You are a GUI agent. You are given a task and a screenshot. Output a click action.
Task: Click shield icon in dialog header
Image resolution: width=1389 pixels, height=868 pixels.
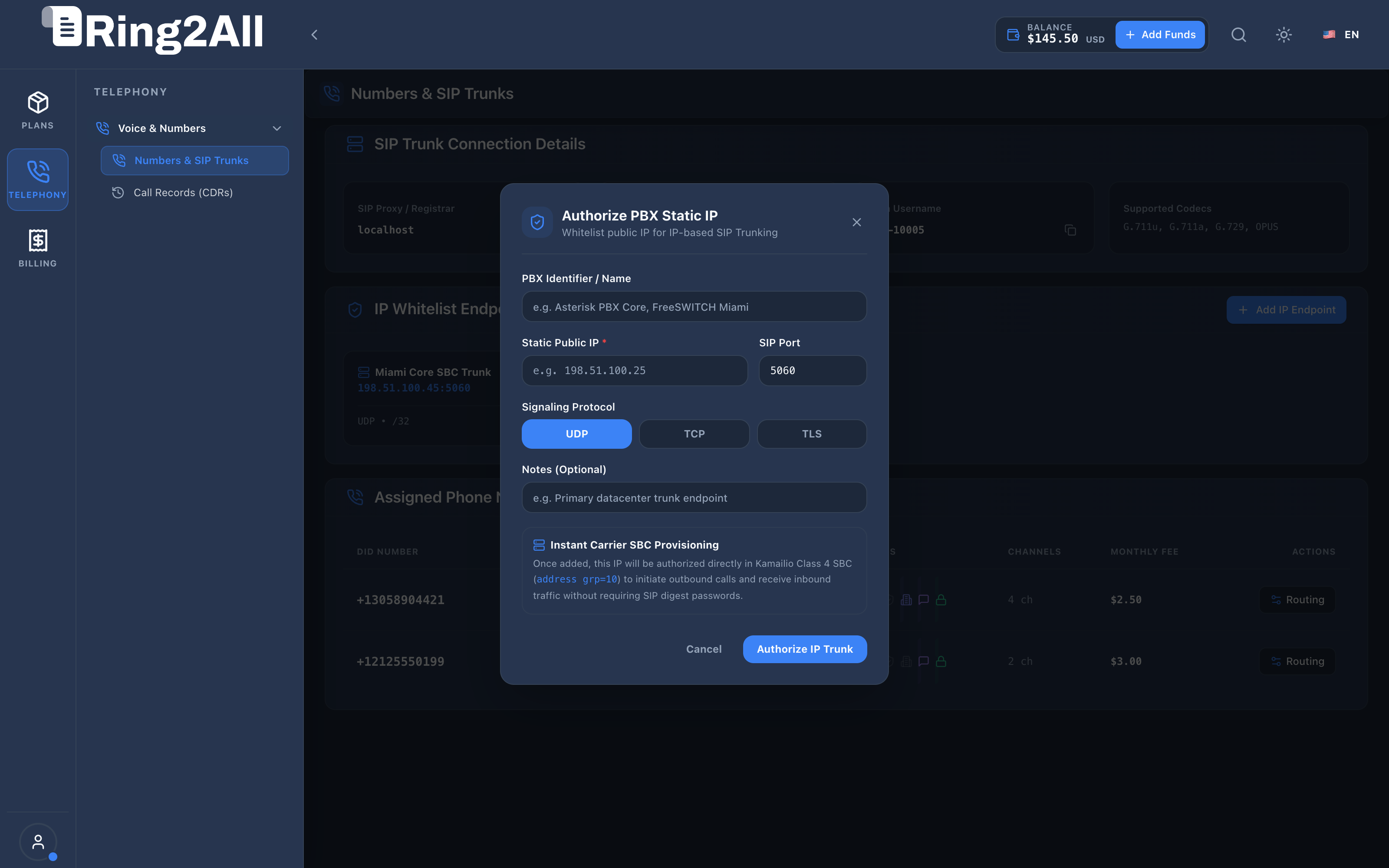537,222
